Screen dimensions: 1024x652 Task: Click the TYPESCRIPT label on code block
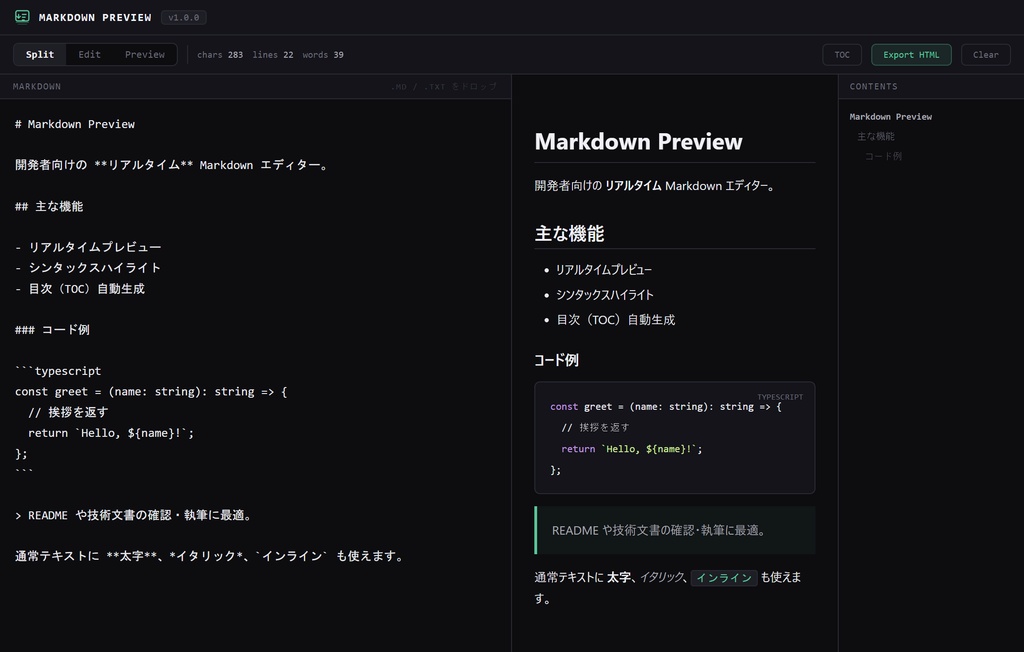click(780, 397)
